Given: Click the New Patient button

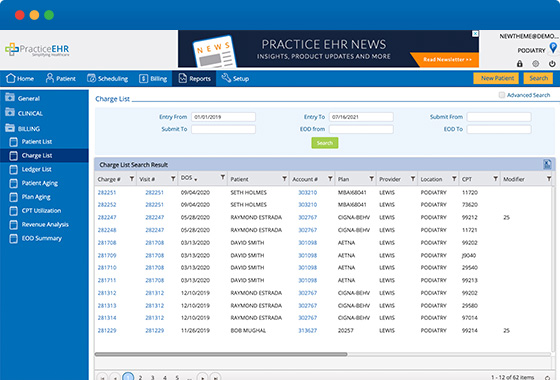Looking at the screenshot, I should (x=496, y=78).
